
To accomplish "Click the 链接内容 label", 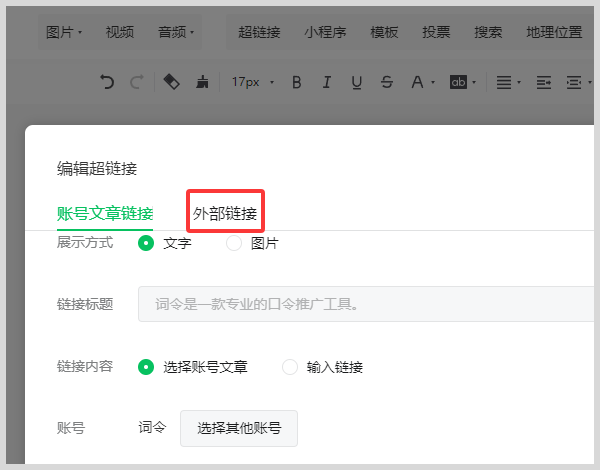I will tap(85, 367).
